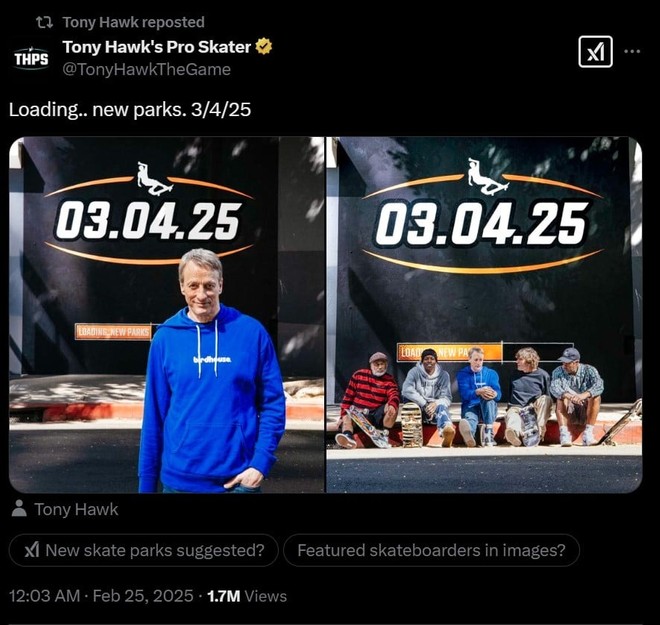Image resolution: width=660 pixels, height=625 pixels.
Task: Open the THPS profile avatar
Action: coord(31,58)
